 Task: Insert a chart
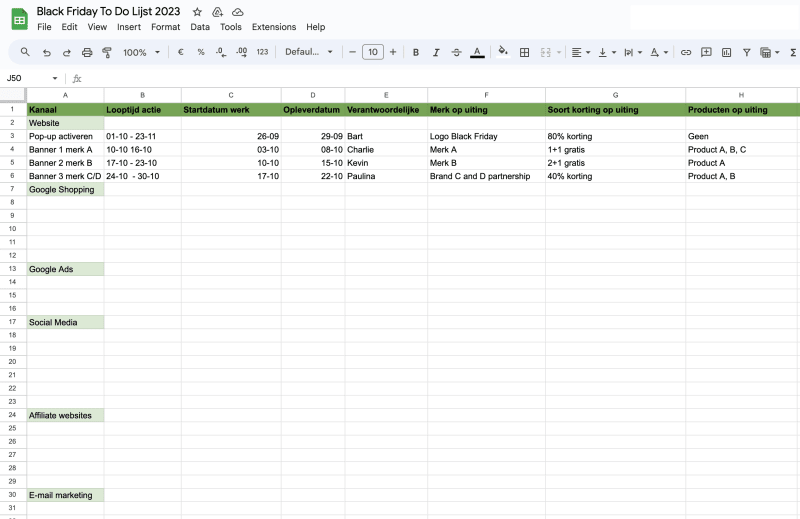coord(727,52)
